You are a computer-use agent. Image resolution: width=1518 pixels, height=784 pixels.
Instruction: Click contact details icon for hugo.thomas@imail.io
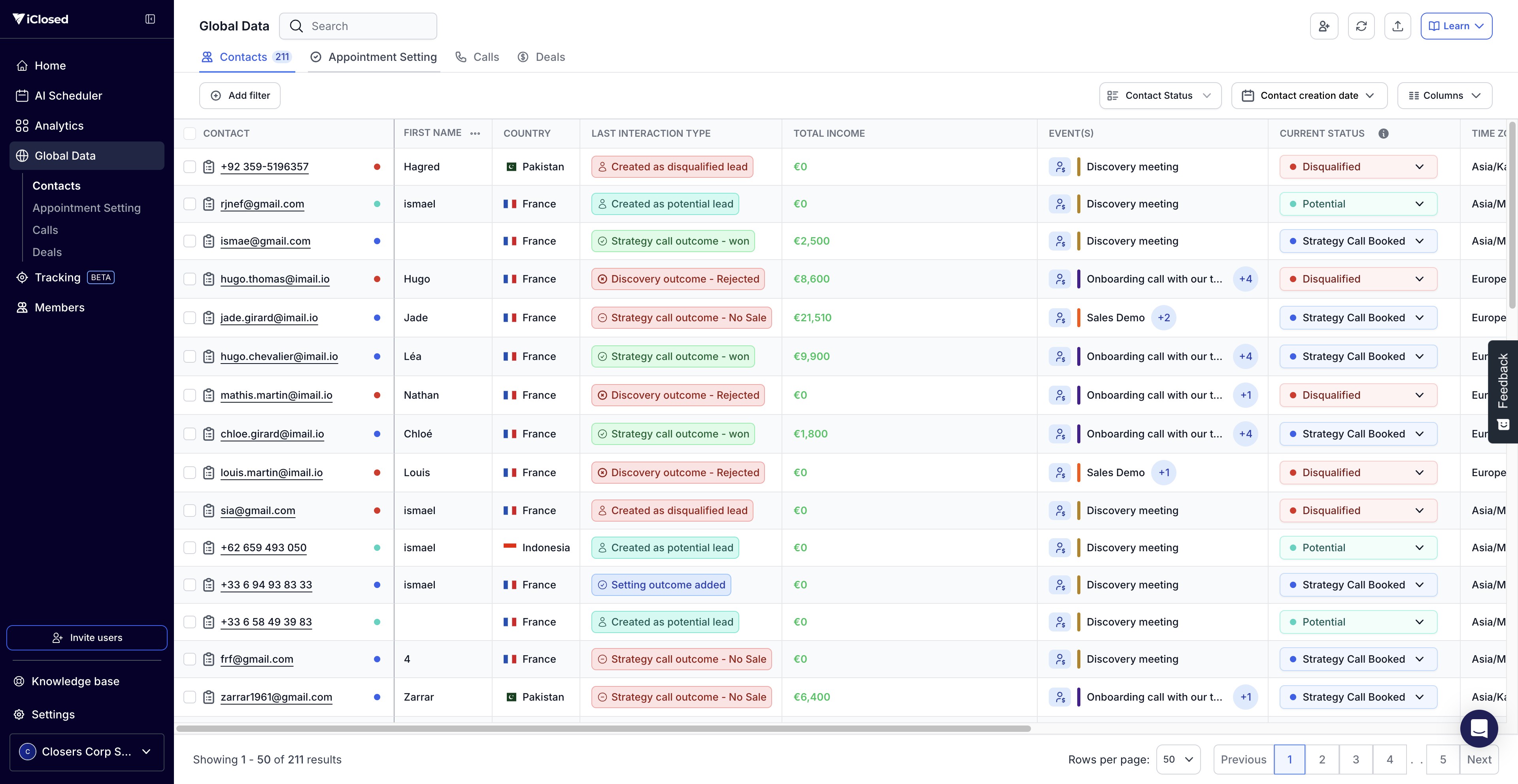(x=209, y=279)
